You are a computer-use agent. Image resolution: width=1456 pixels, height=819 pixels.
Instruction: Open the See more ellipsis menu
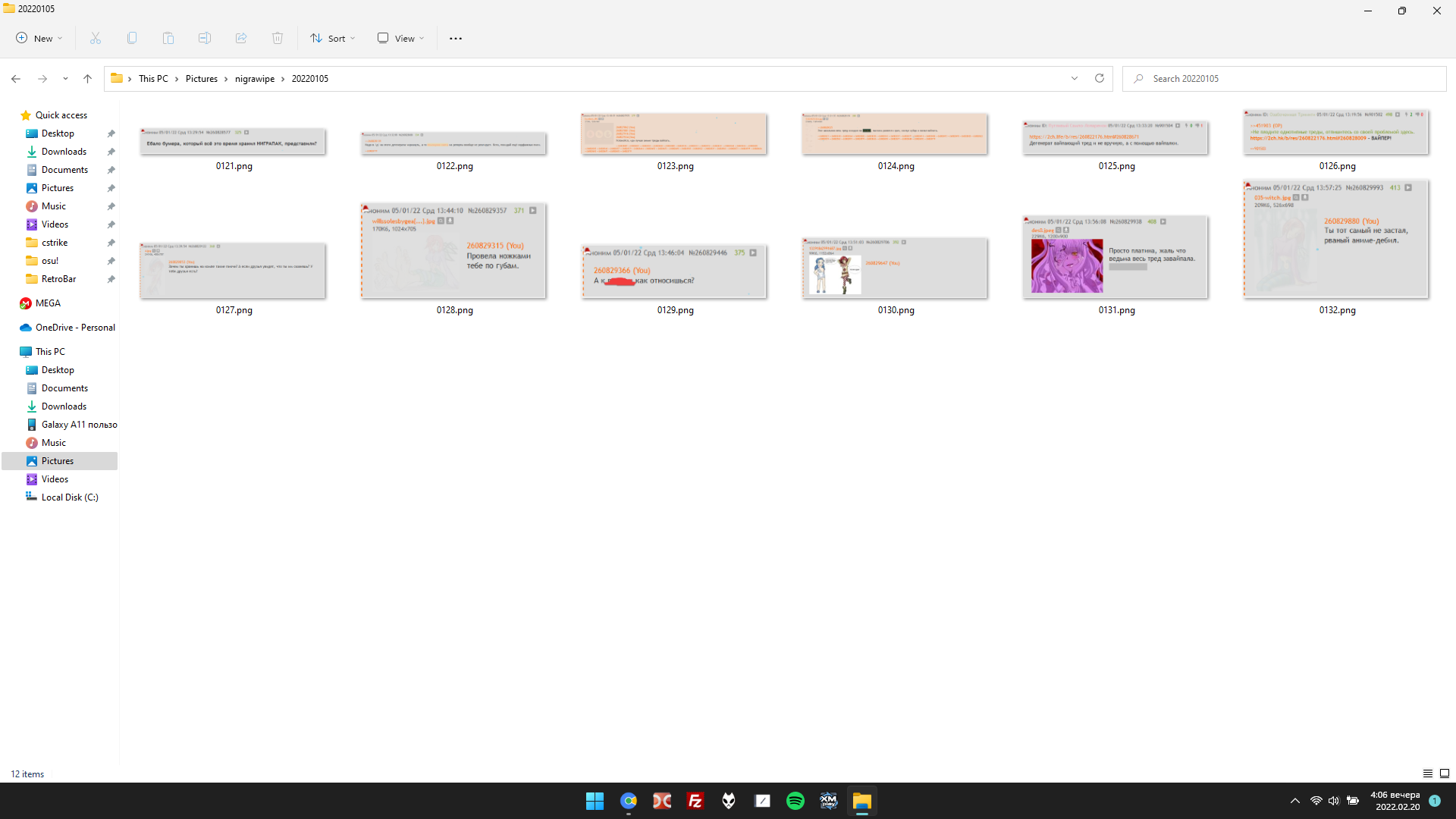click(455, 38)
